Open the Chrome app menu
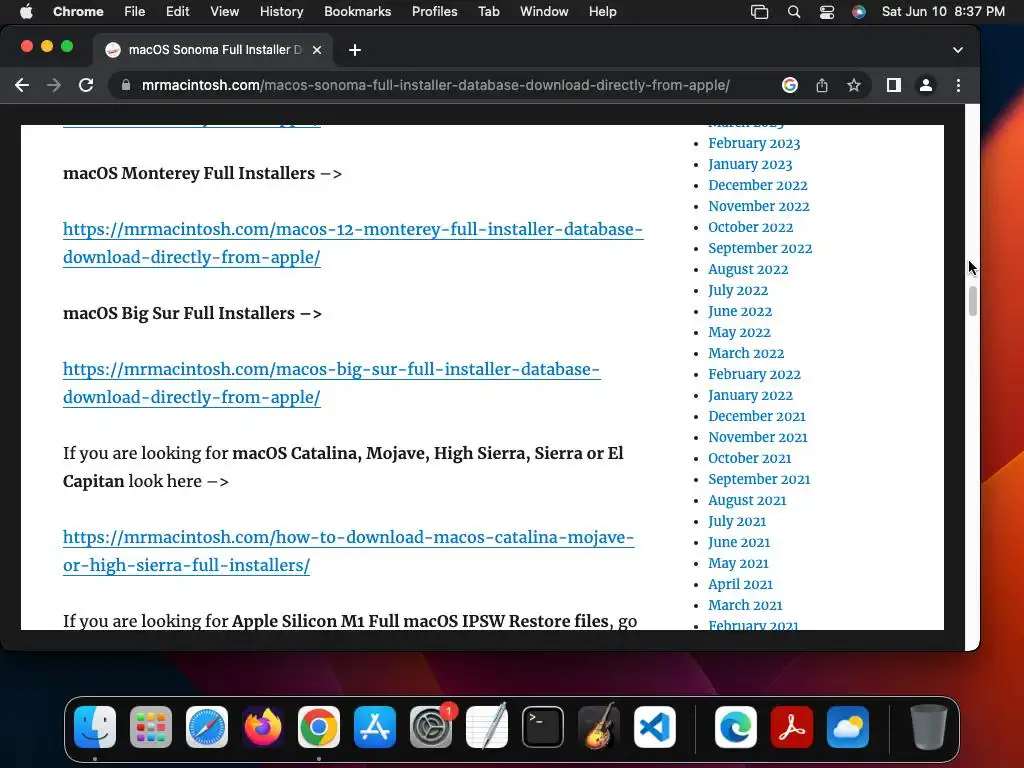Screen dimensions: 1024x768 pyautogui.click(x=78, y=12)
